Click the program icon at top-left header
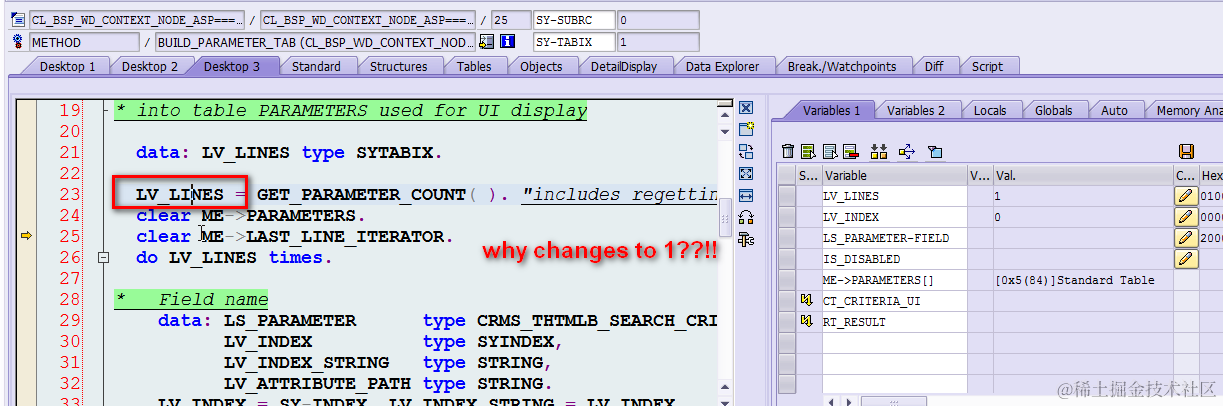Viewport: 1223px width, 406px height. point(17,20)
